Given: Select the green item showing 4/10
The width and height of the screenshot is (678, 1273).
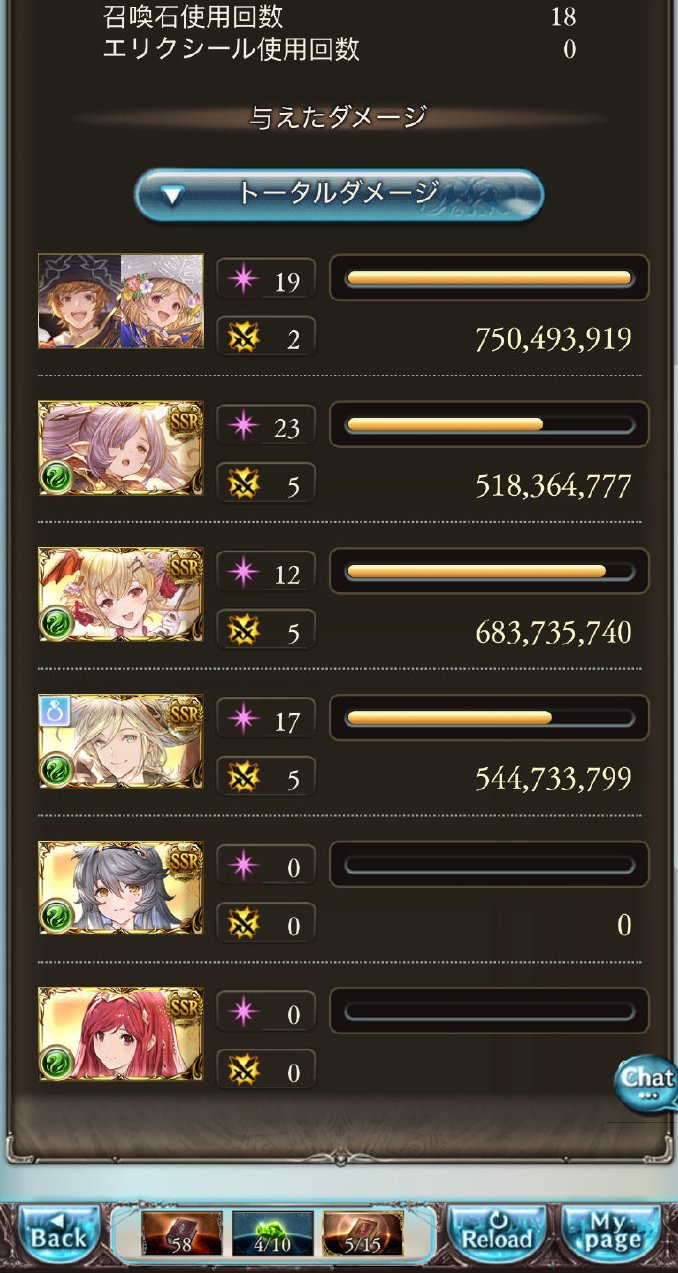Looking at the screenshot, I should 273,1234.
